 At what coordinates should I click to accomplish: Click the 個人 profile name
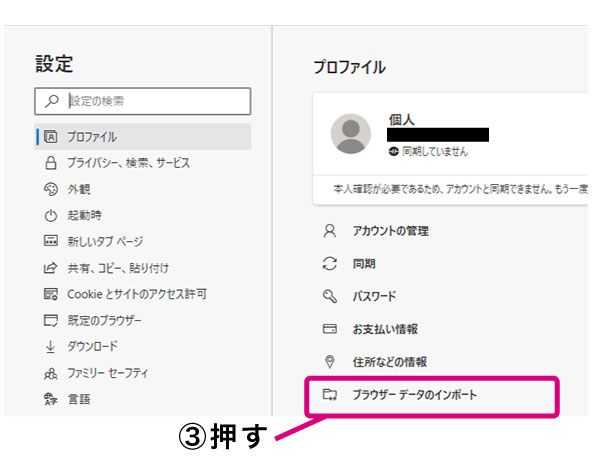402,120
